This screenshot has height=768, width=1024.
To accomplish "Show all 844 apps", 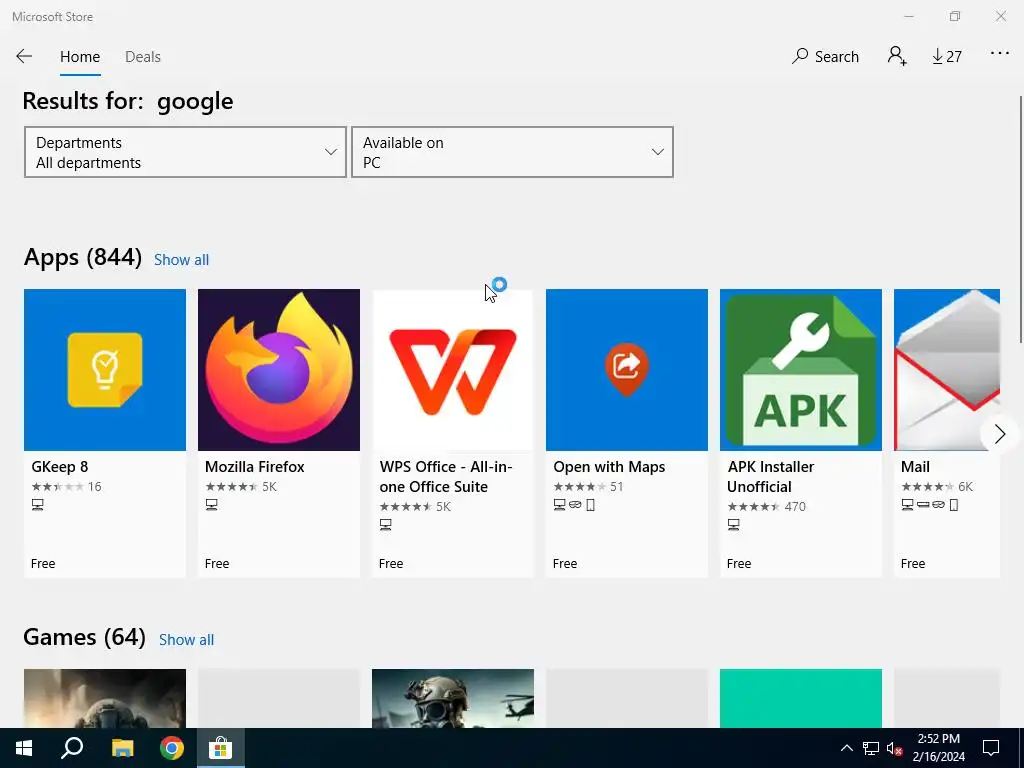I will (x=182, y=260).
